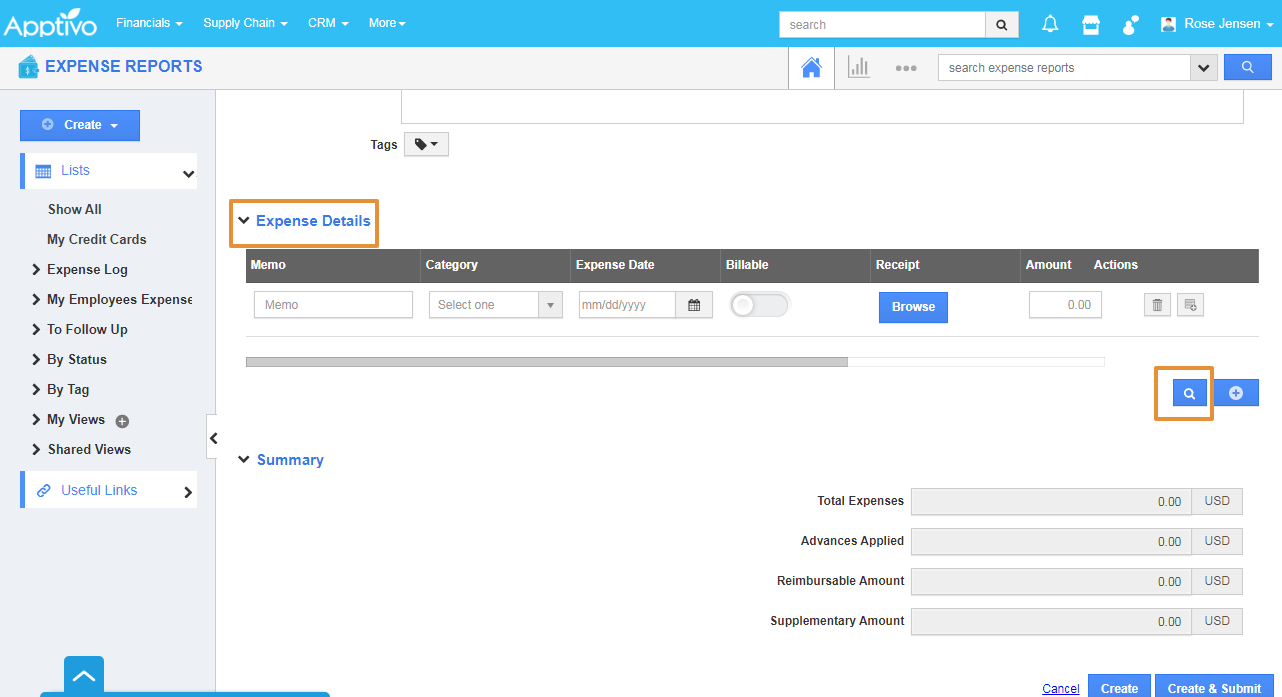Click the Memo input field
Image resolution: width=1282 pixels, height=697 pixels.
pos(333,305)
